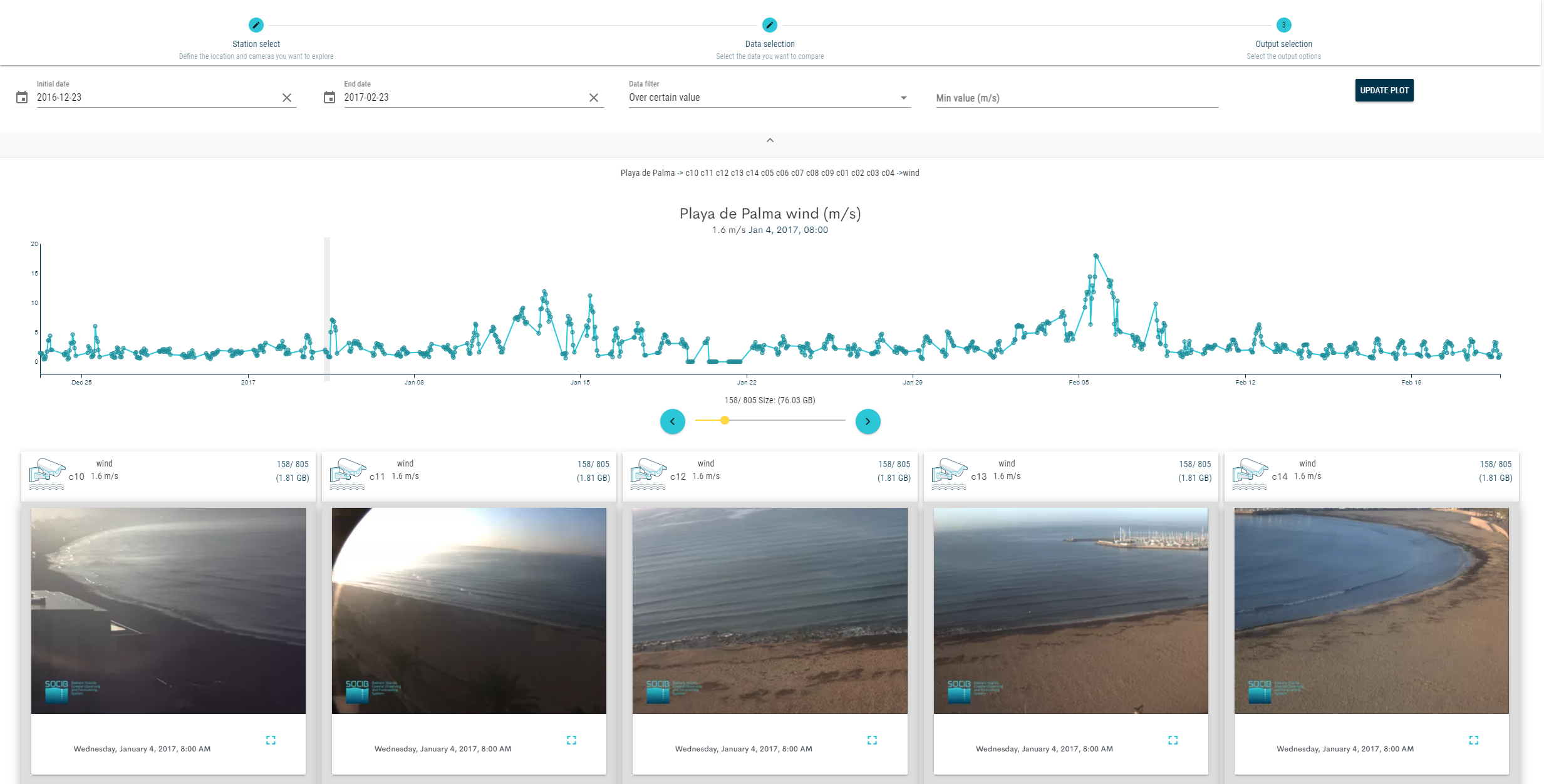Select the c13 camera icon
The image size is (1544, 784).
[949, 472]
